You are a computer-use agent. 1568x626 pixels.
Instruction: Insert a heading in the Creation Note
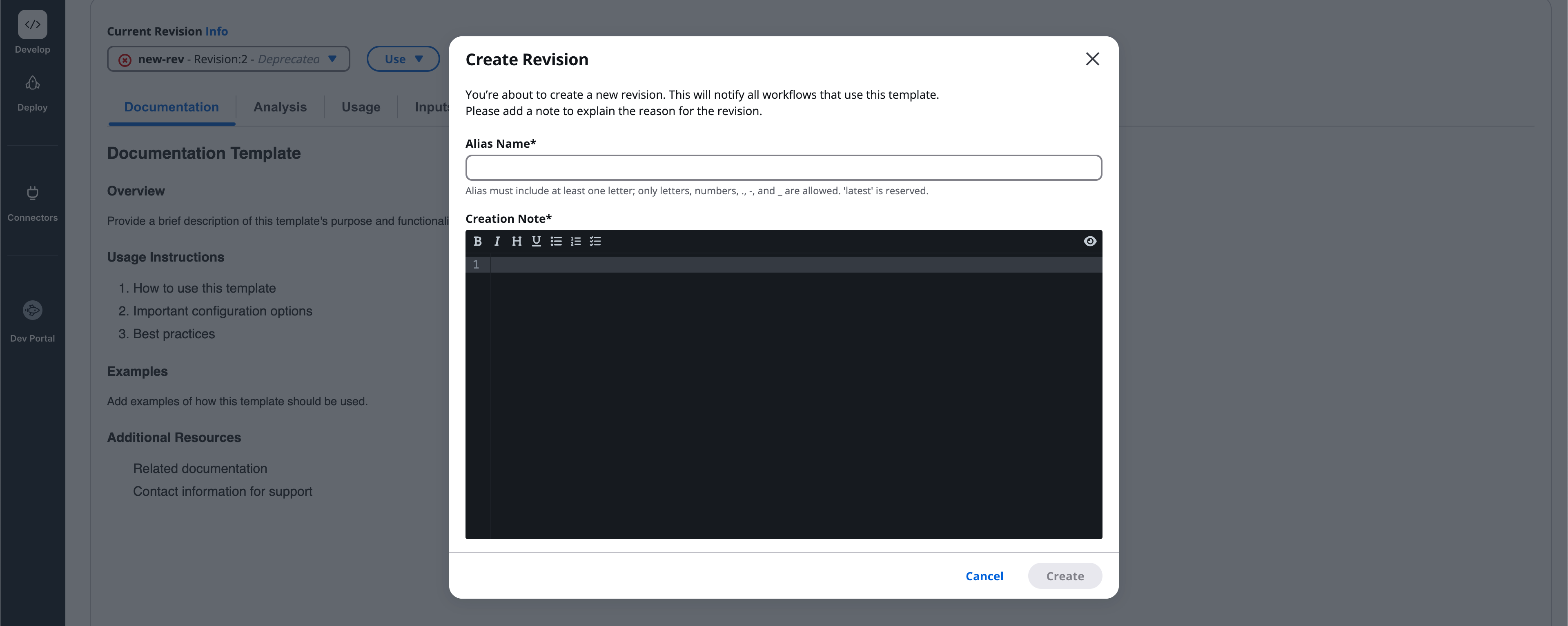coord(517,241)
